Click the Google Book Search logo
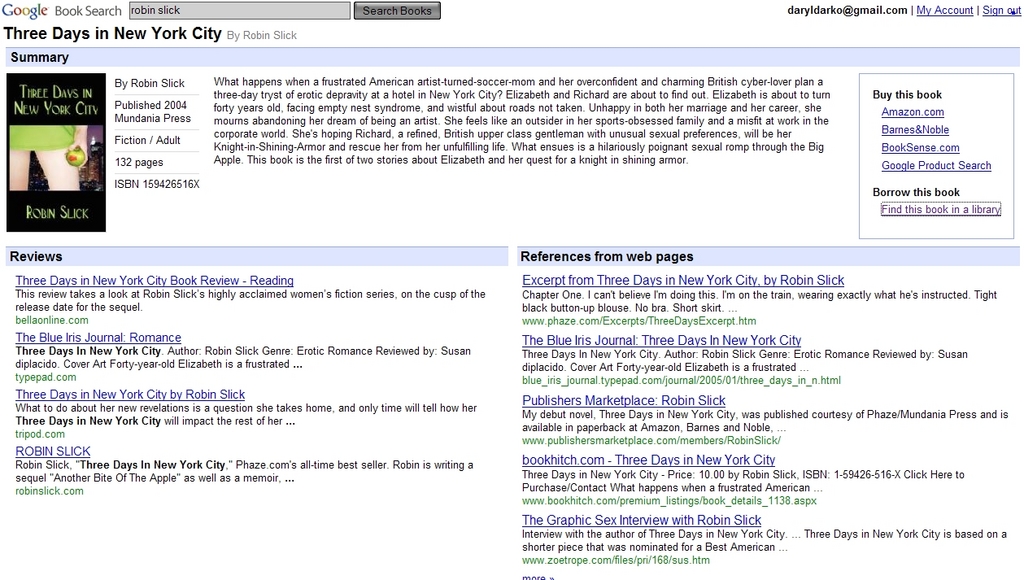This screenshot has height=580, width=1024. (x=62, y=10)
